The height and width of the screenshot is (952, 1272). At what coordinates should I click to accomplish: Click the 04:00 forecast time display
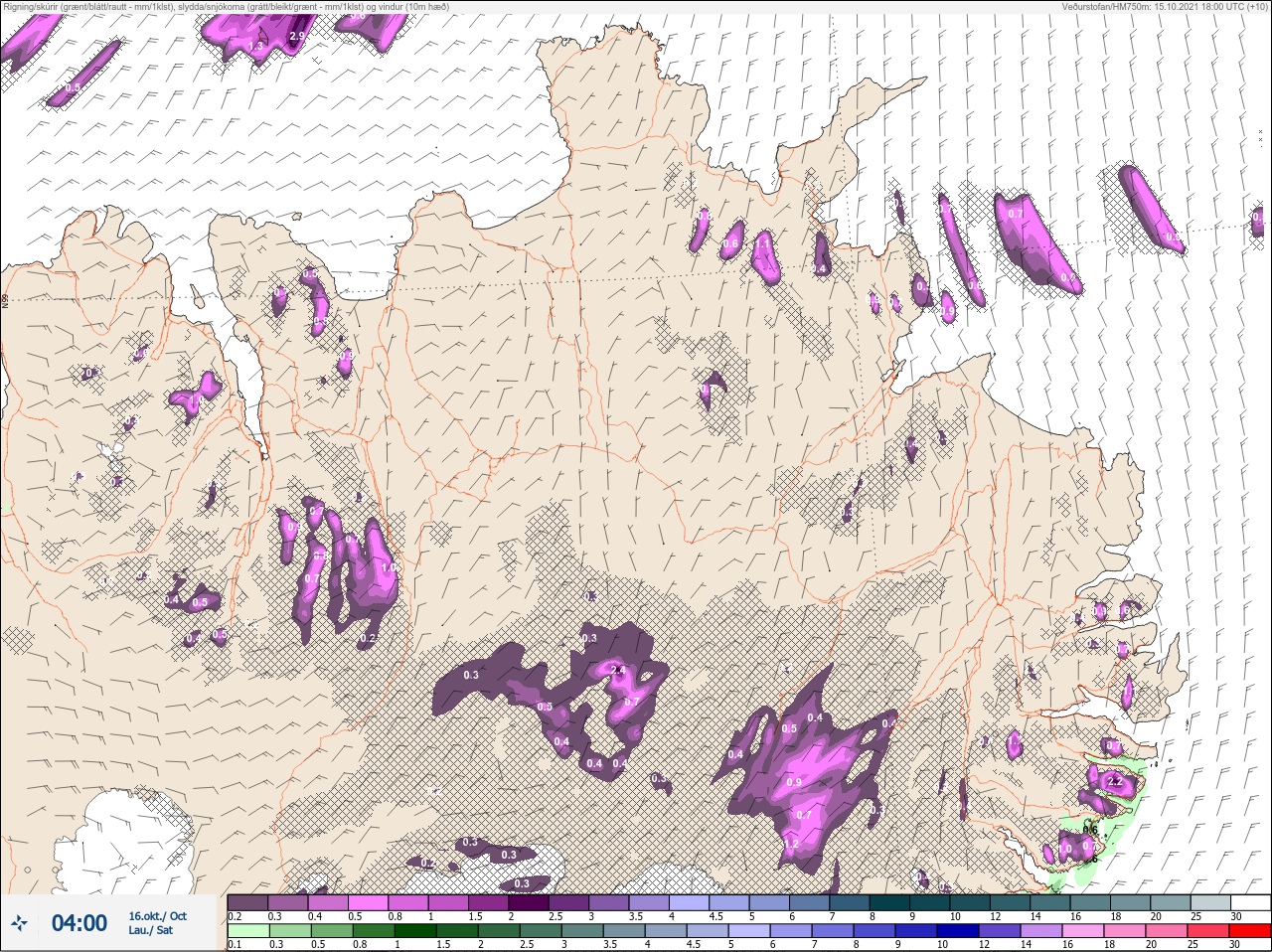point(79,923)
